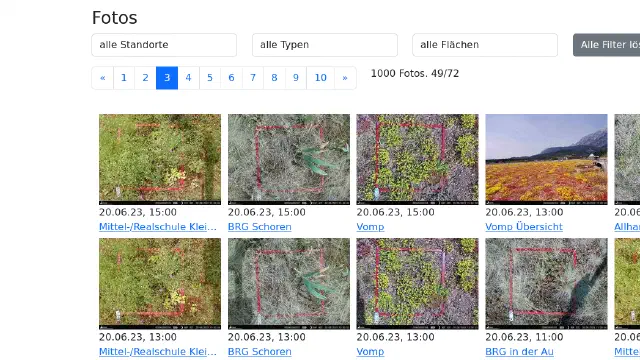Open first-row Vomp photo at 15:00
This screenshot has width=640, height=360.
[417, 159]
